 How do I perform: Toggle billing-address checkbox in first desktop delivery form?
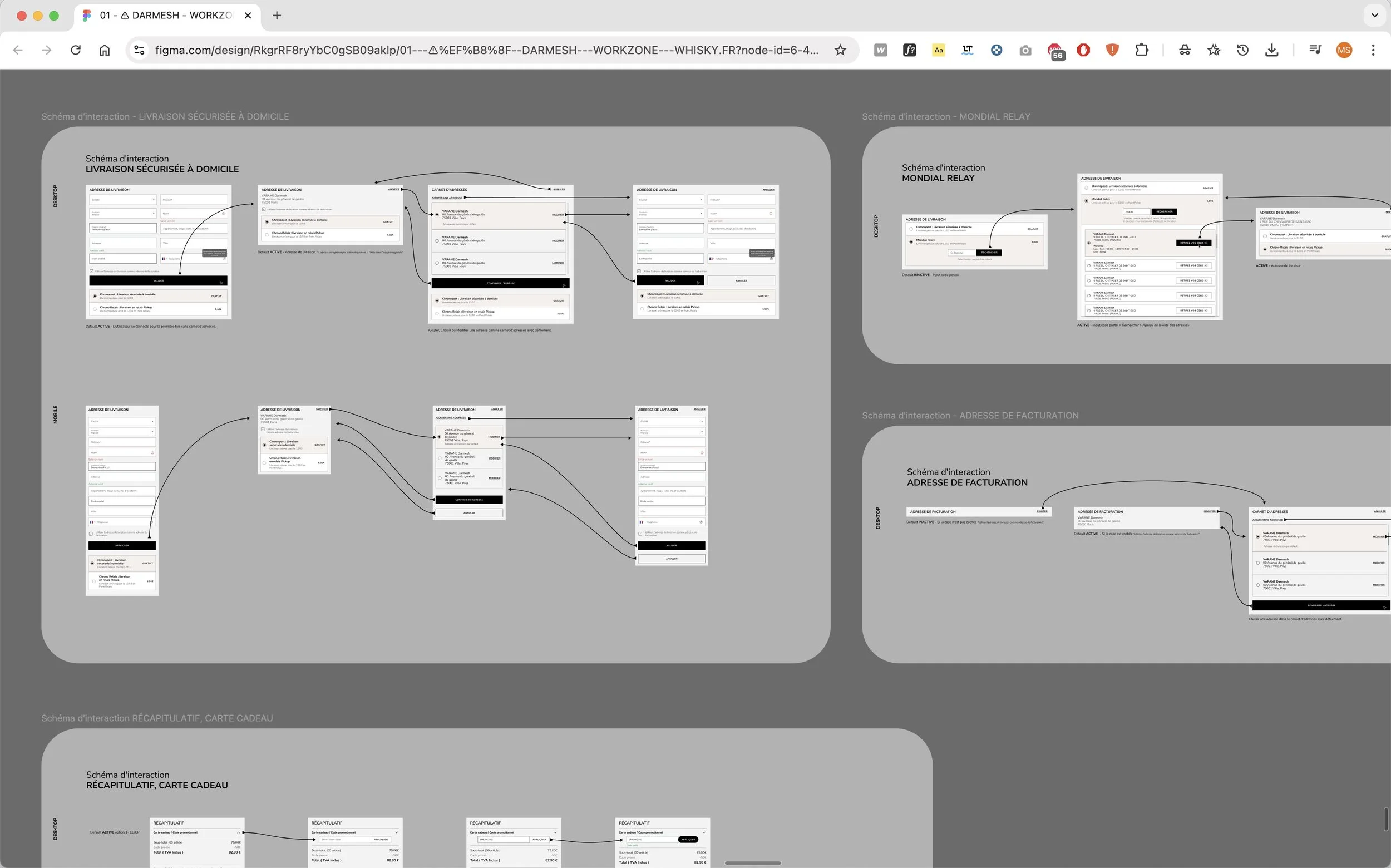coord(91,271)
